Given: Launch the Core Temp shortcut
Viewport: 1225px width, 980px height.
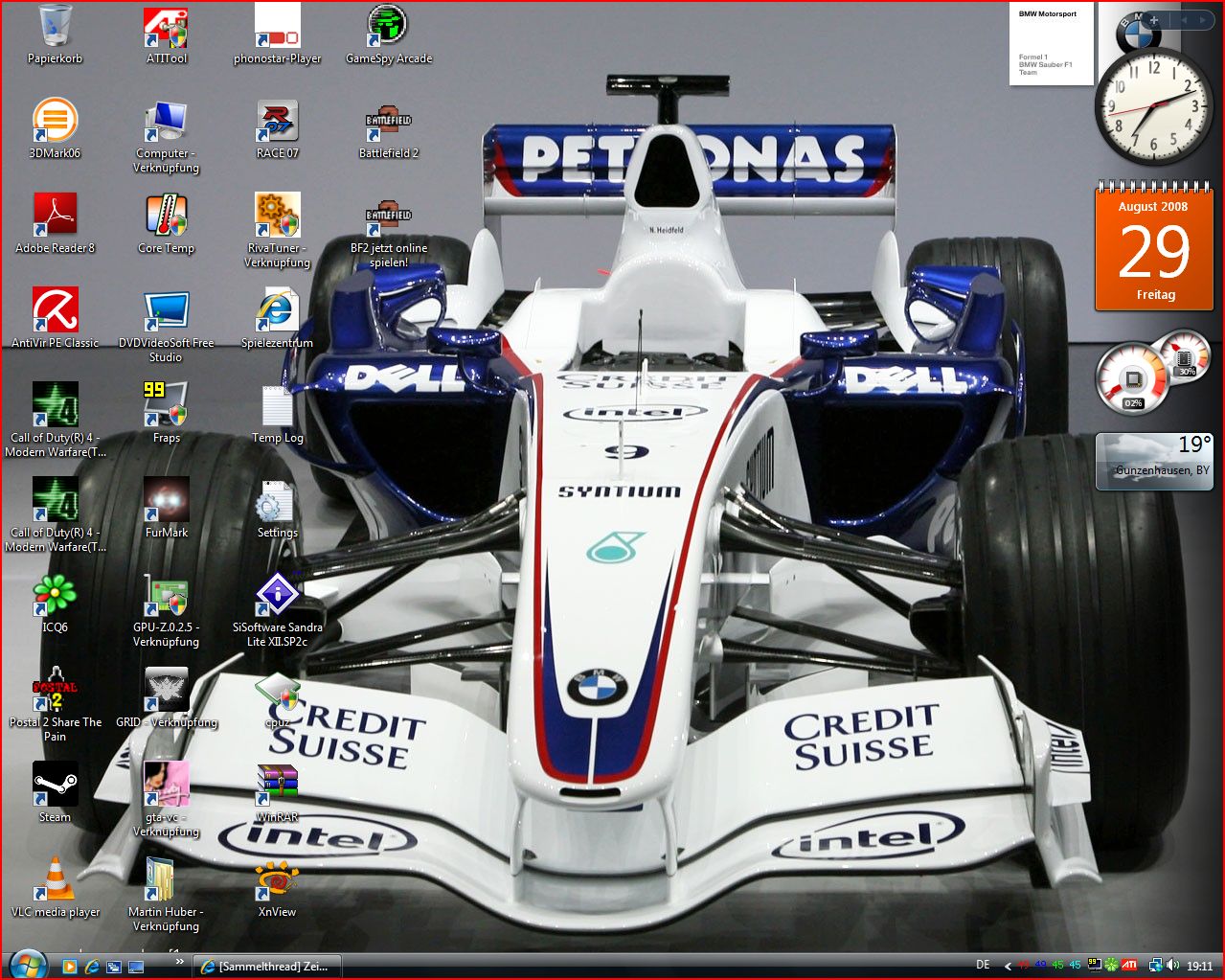Looking at the screenshot, I should [x=166, y=224].
